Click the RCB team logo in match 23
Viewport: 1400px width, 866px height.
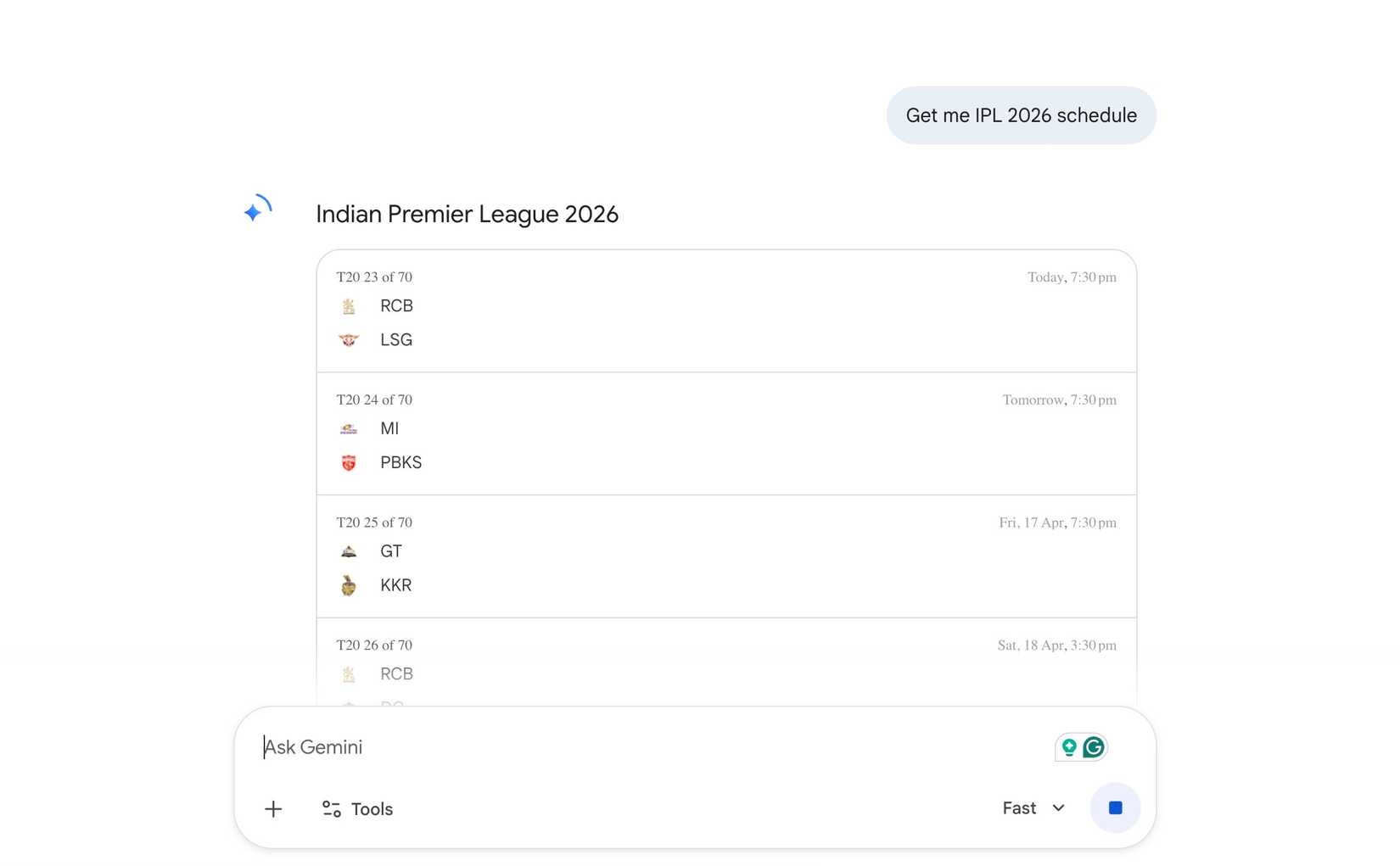pyautogui.click(x=349, y=306)
